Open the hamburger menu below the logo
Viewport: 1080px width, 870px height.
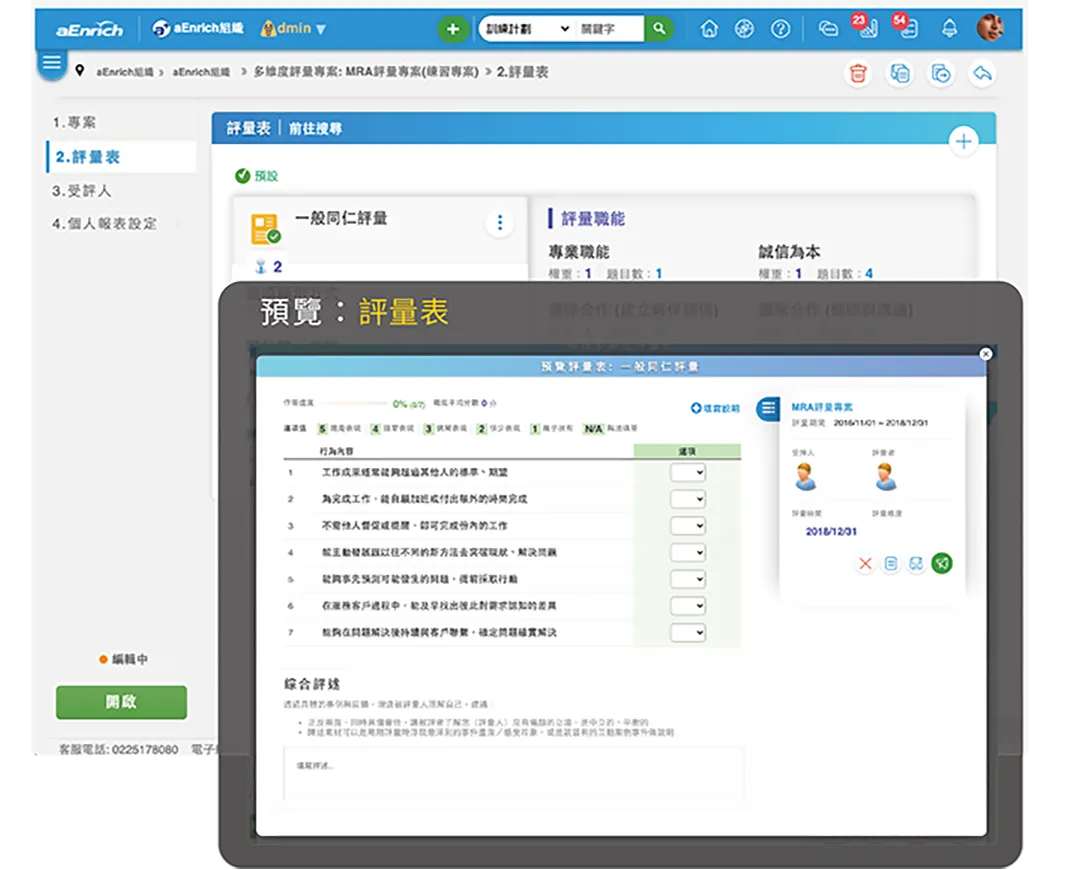[51, 63]
